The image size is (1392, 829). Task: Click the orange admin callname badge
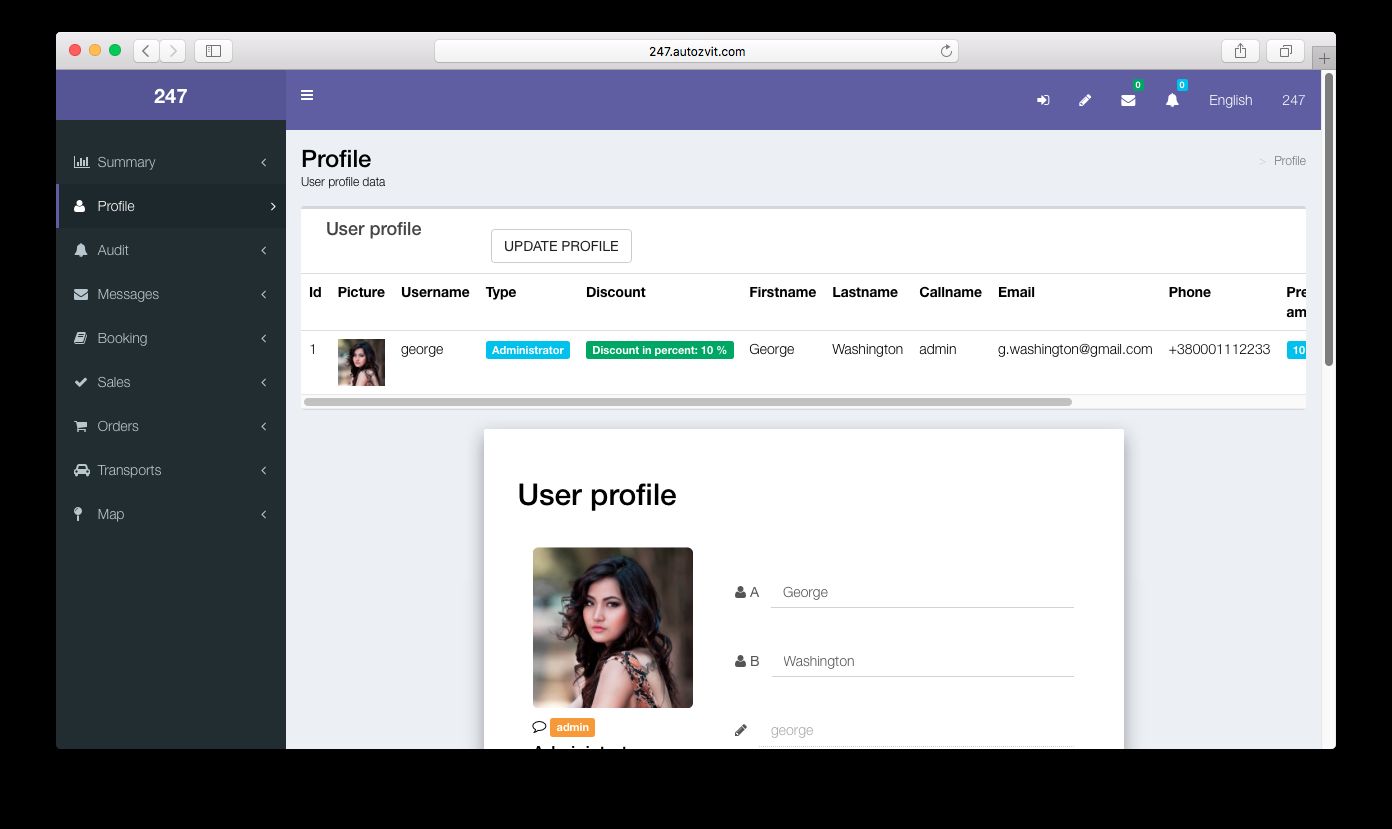coord(572,727)
